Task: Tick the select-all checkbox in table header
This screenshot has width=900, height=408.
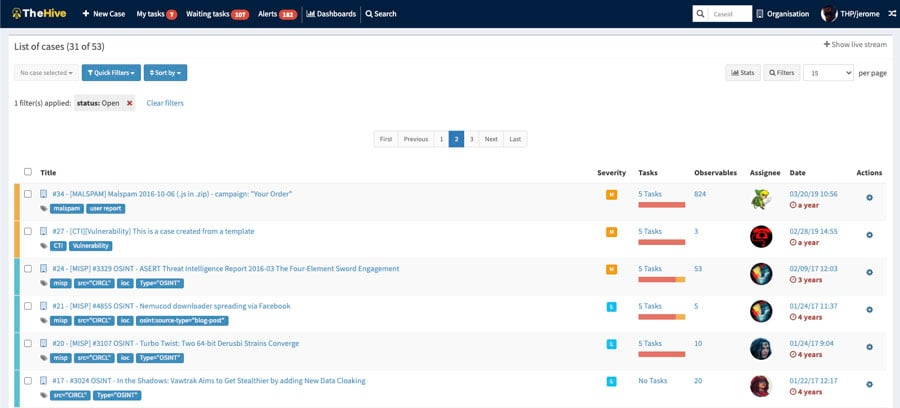Action: tap(28, 172)
